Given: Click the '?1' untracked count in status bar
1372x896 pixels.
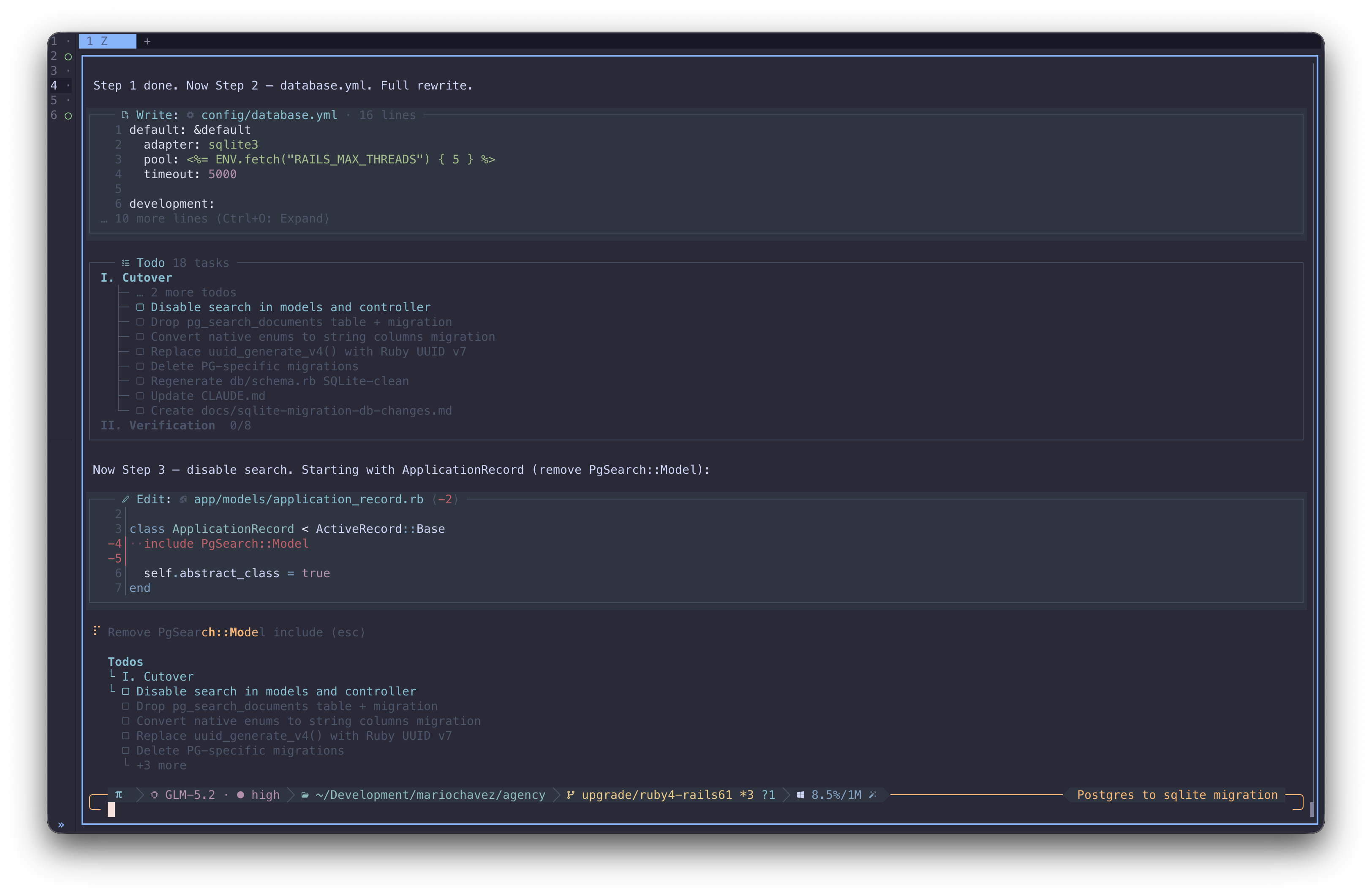Looking at the screenshot, I should coord(768,795).
